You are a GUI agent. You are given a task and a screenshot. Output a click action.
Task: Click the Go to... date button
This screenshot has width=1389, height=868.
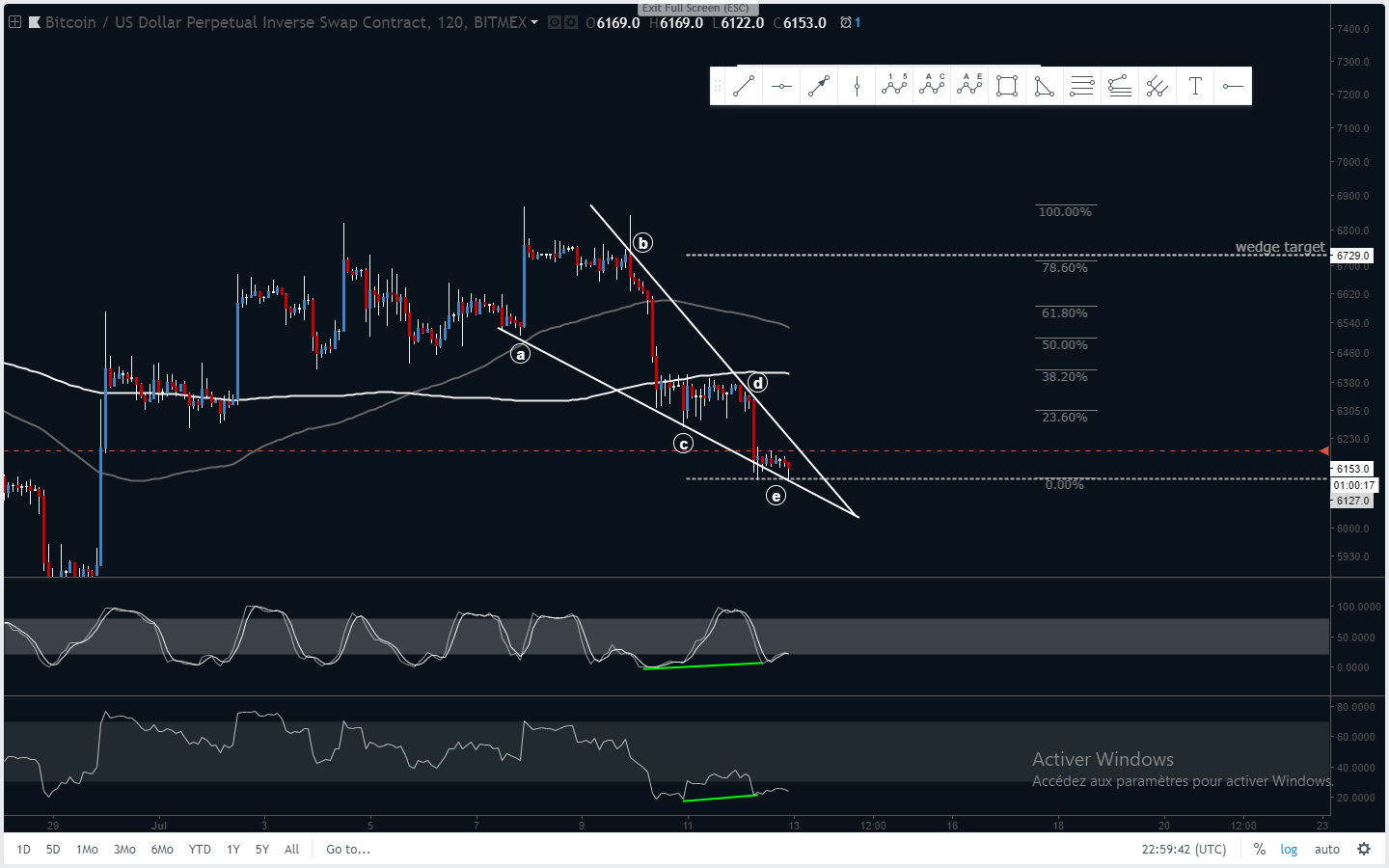tap(348, 850)
